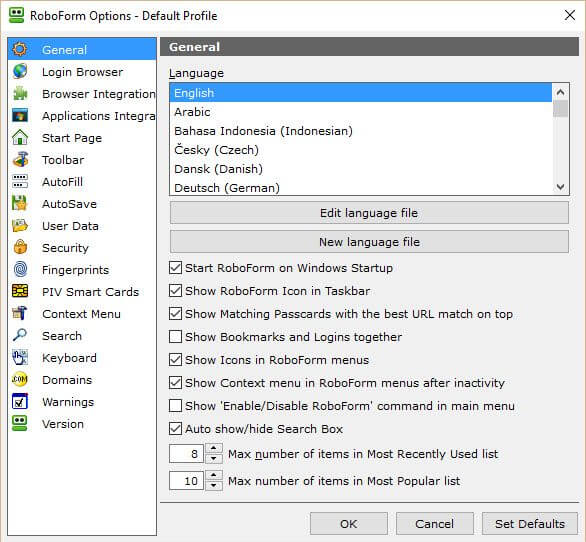586x542 pixels.
Task: Increase the Most Recently Used list count
Action: [214, 448]
